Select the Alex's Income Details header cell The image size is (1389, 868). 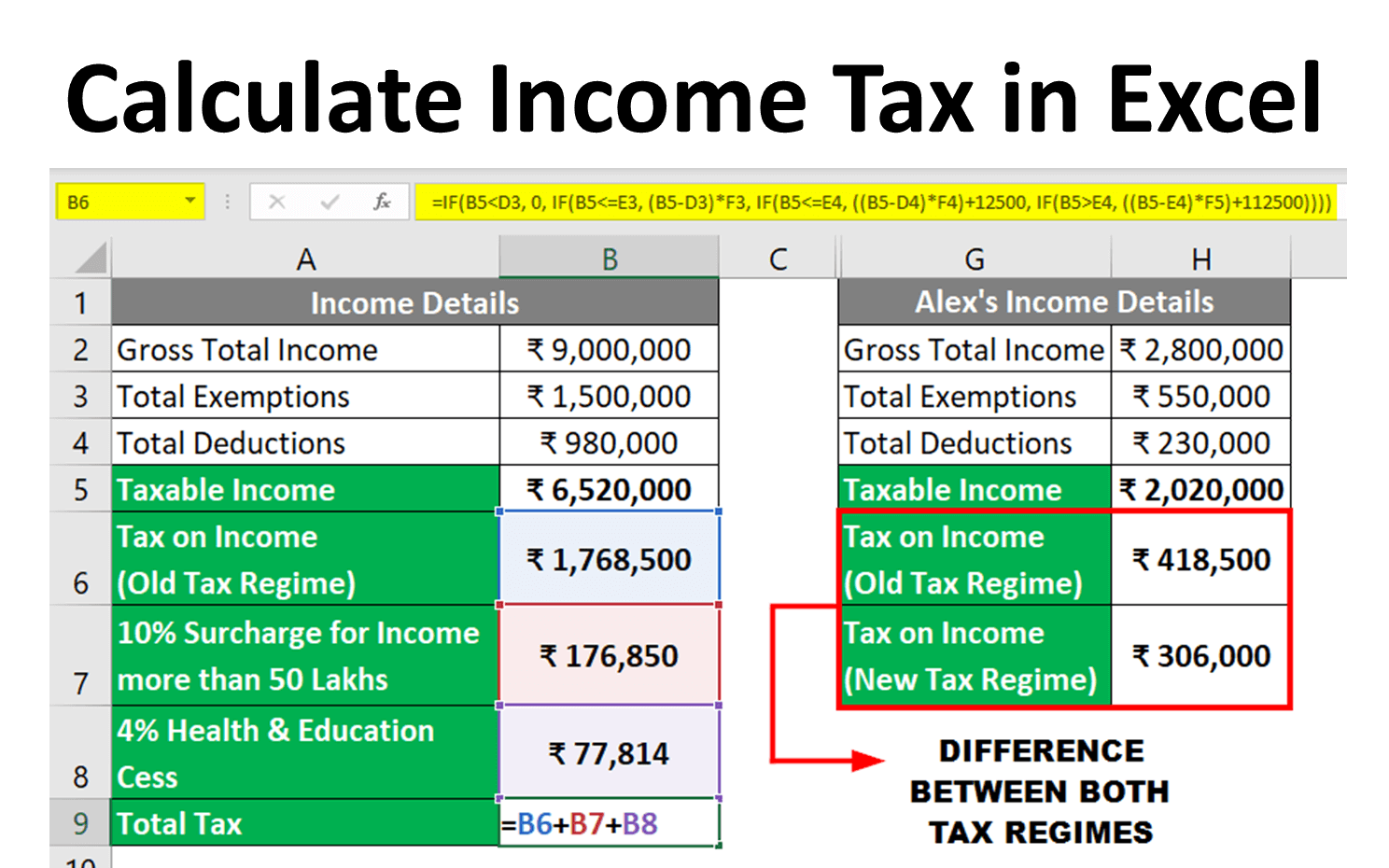click(x=1064, y=302)
